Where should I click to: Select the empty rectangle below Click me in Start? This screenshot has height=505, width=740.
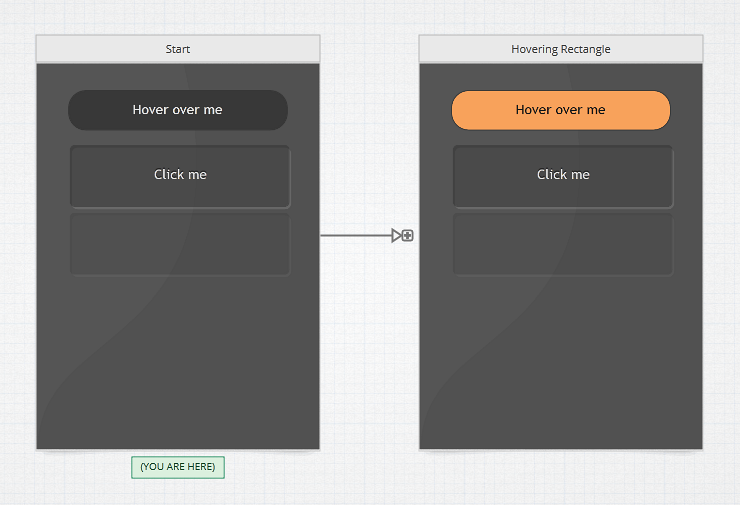tap(180, 244)
